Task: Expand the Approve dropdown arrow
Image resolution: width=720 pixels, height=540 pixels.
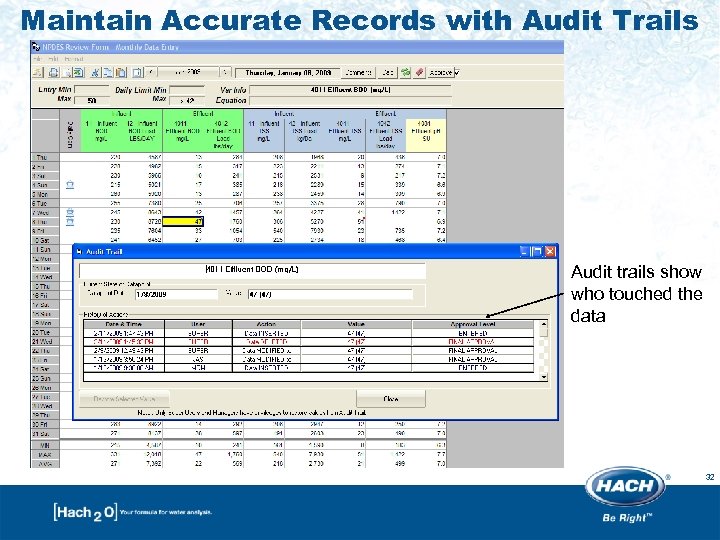Action: 456,73
